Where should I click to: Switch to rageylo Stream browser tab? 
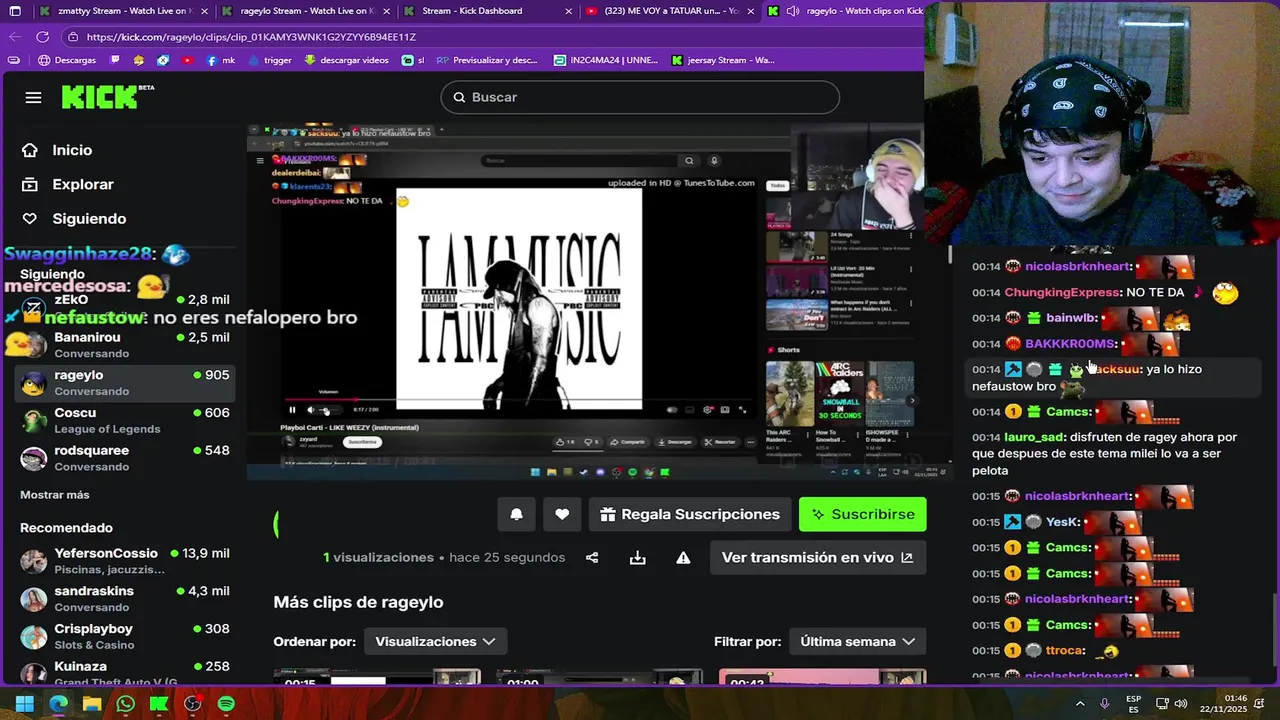tap(307, 11)
